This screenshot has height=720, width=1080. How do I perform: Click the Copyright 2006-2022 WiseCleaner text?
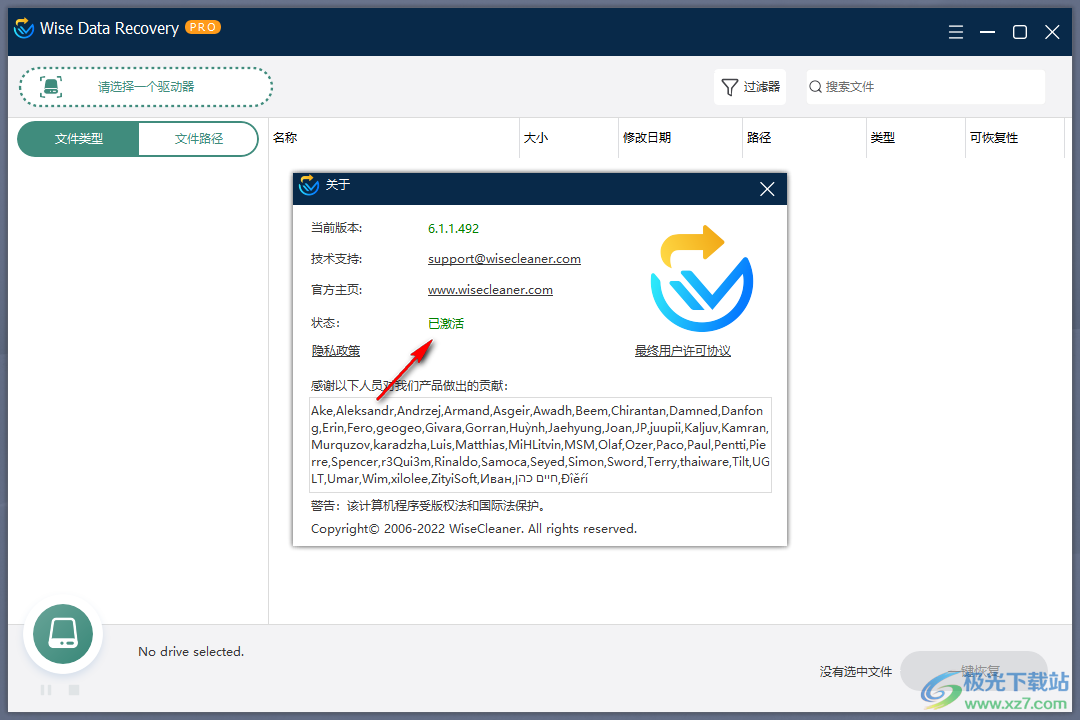click(x=474, y=529)
